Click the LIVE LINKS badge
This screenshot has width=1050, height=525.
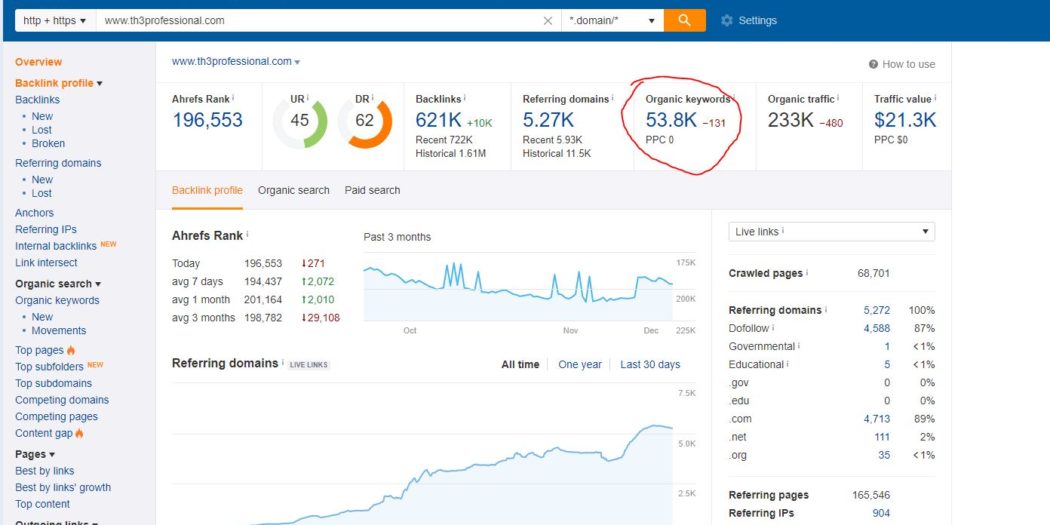pos(309,366)
